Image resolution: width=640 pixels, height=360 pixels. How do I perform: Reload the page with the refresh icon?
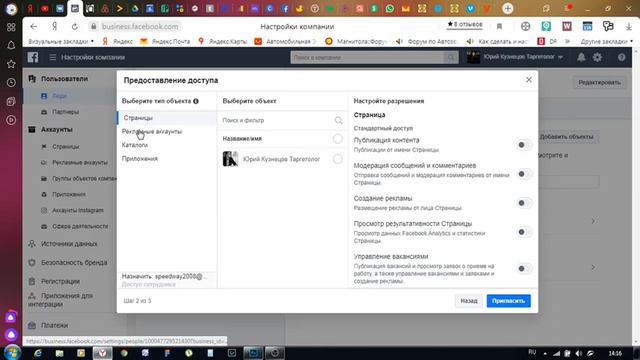coord(74,27)
